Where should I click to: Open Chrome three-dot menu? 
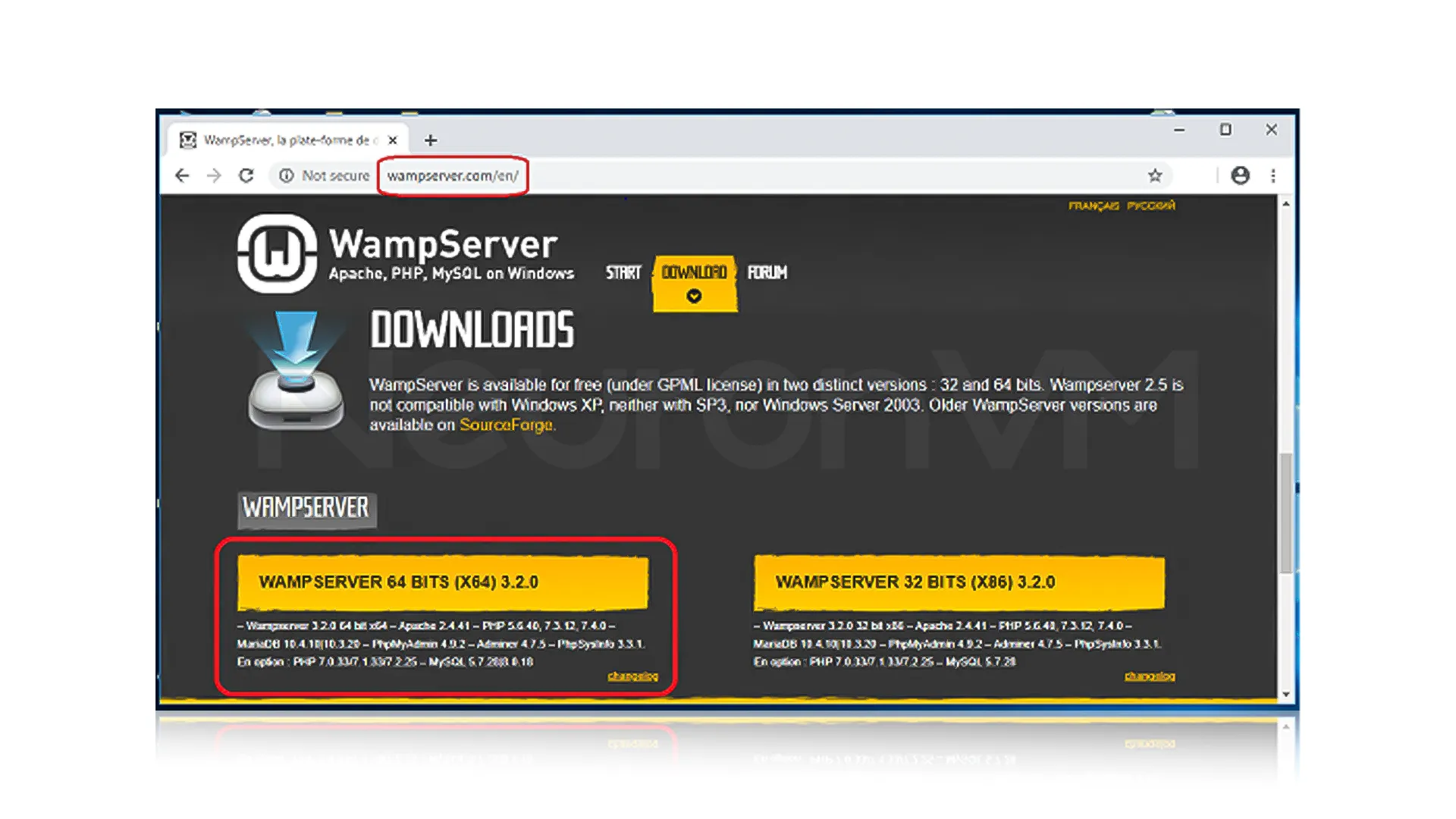click(1273, 176)
